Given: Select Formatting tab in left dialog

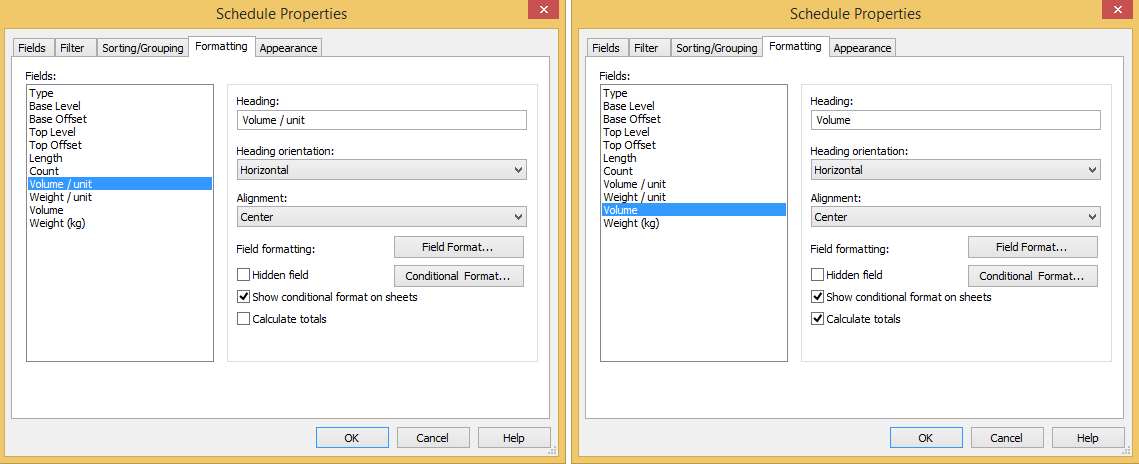Looking at the screenshot, I should point(222,46).
